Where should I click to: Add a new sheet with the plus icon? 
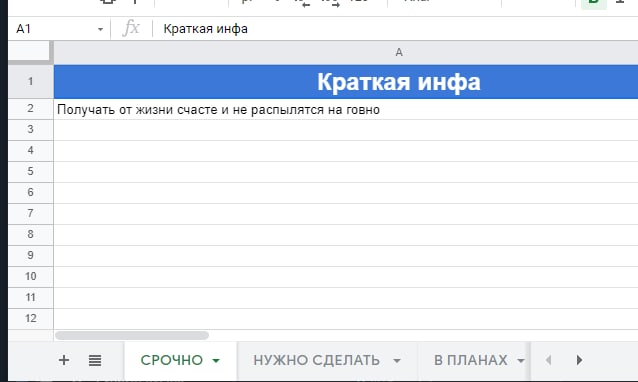[64, 360]
